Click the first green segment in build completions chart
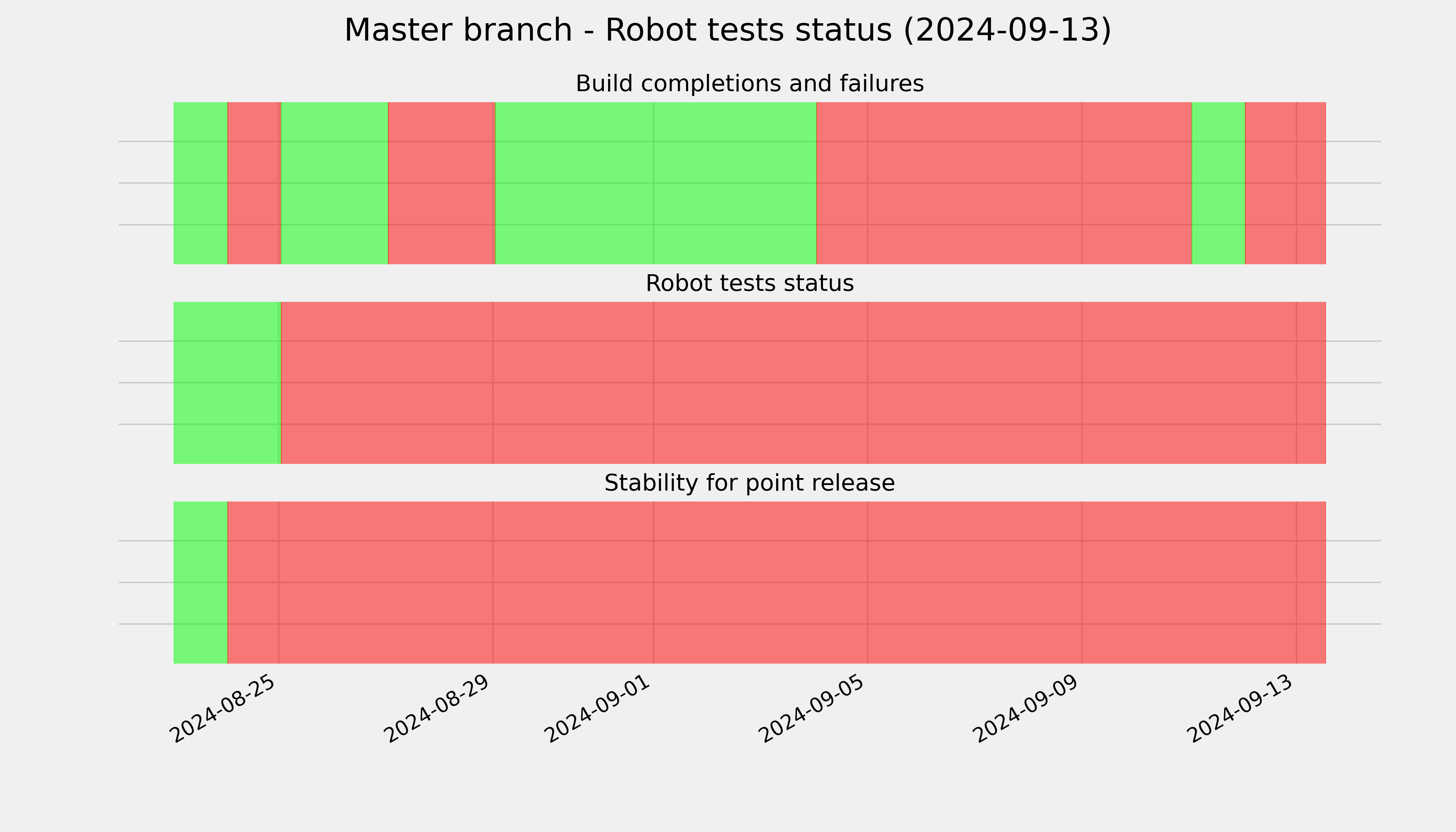The width and height of the screenshot is (1456, 832). click(x=201, y=183)
